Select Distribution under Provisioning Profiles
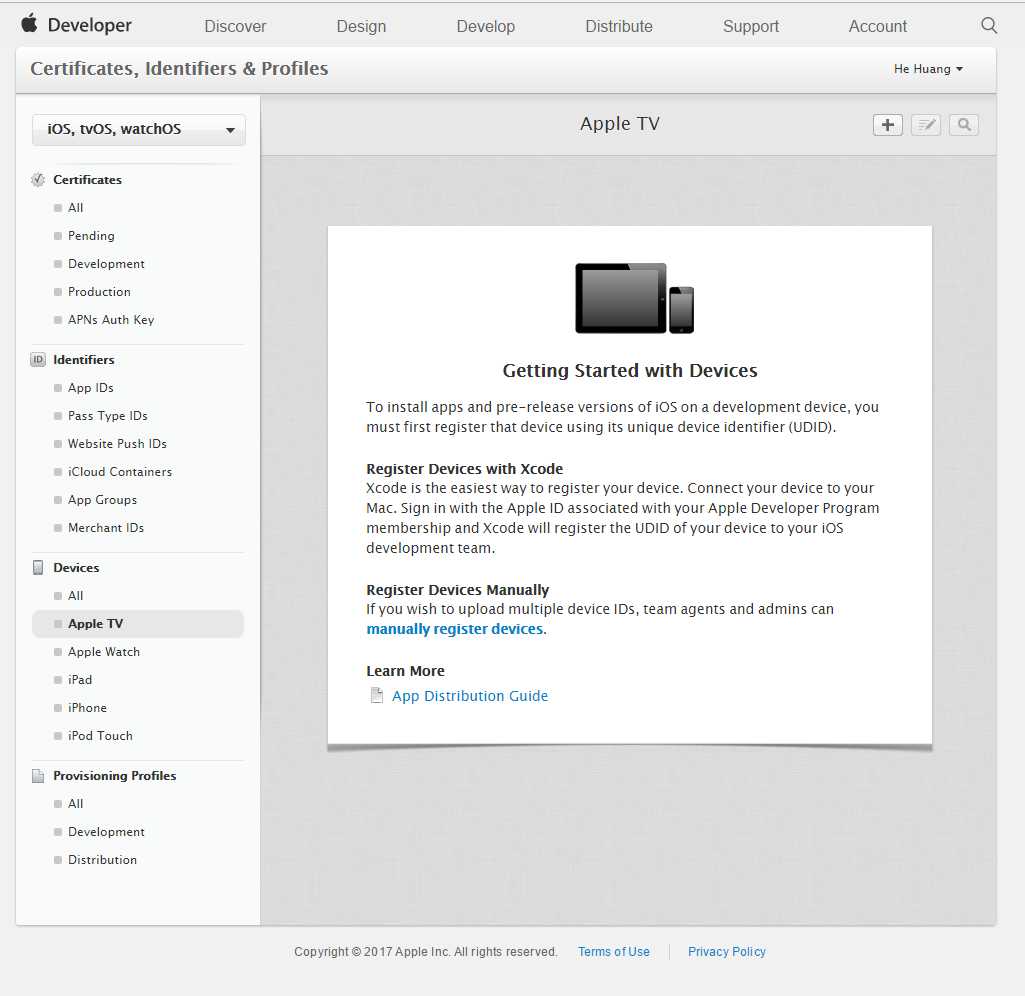 [x=103, y=860]
